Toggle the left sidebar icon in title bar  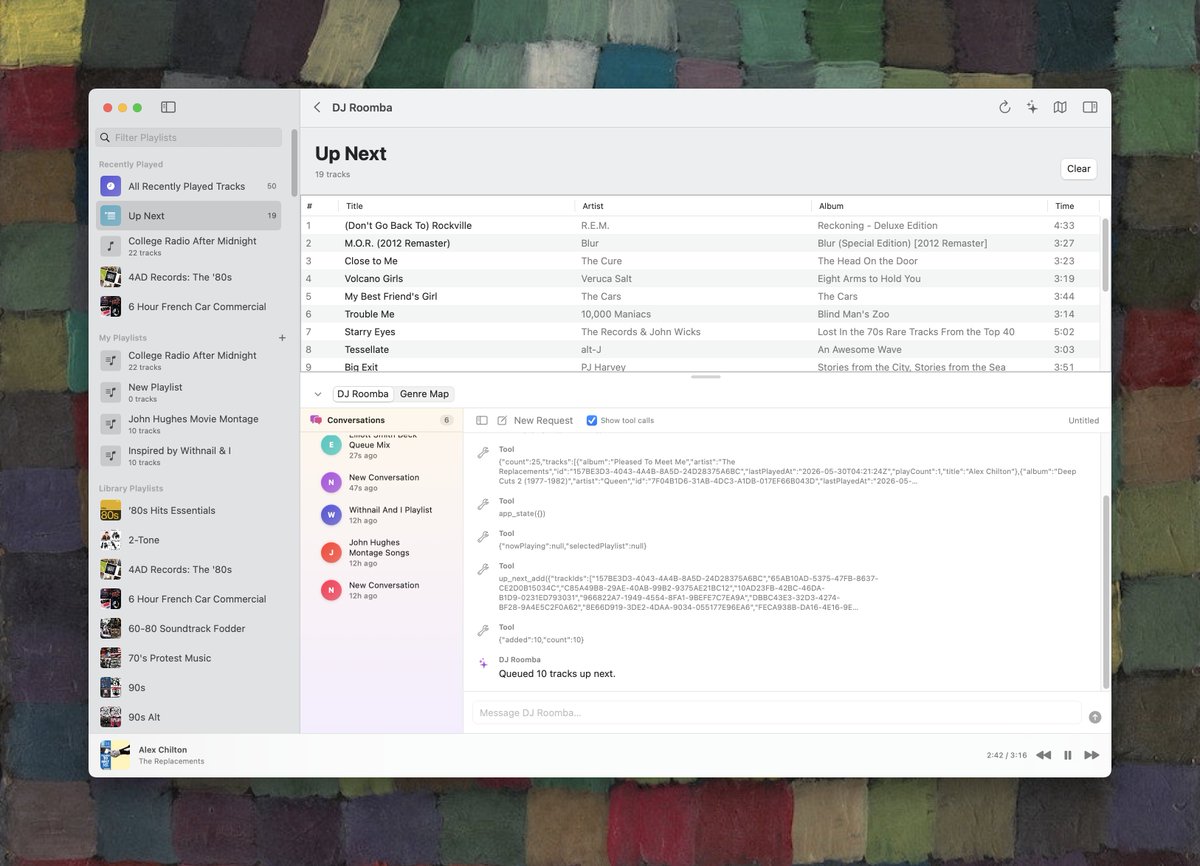pos(168,107)
